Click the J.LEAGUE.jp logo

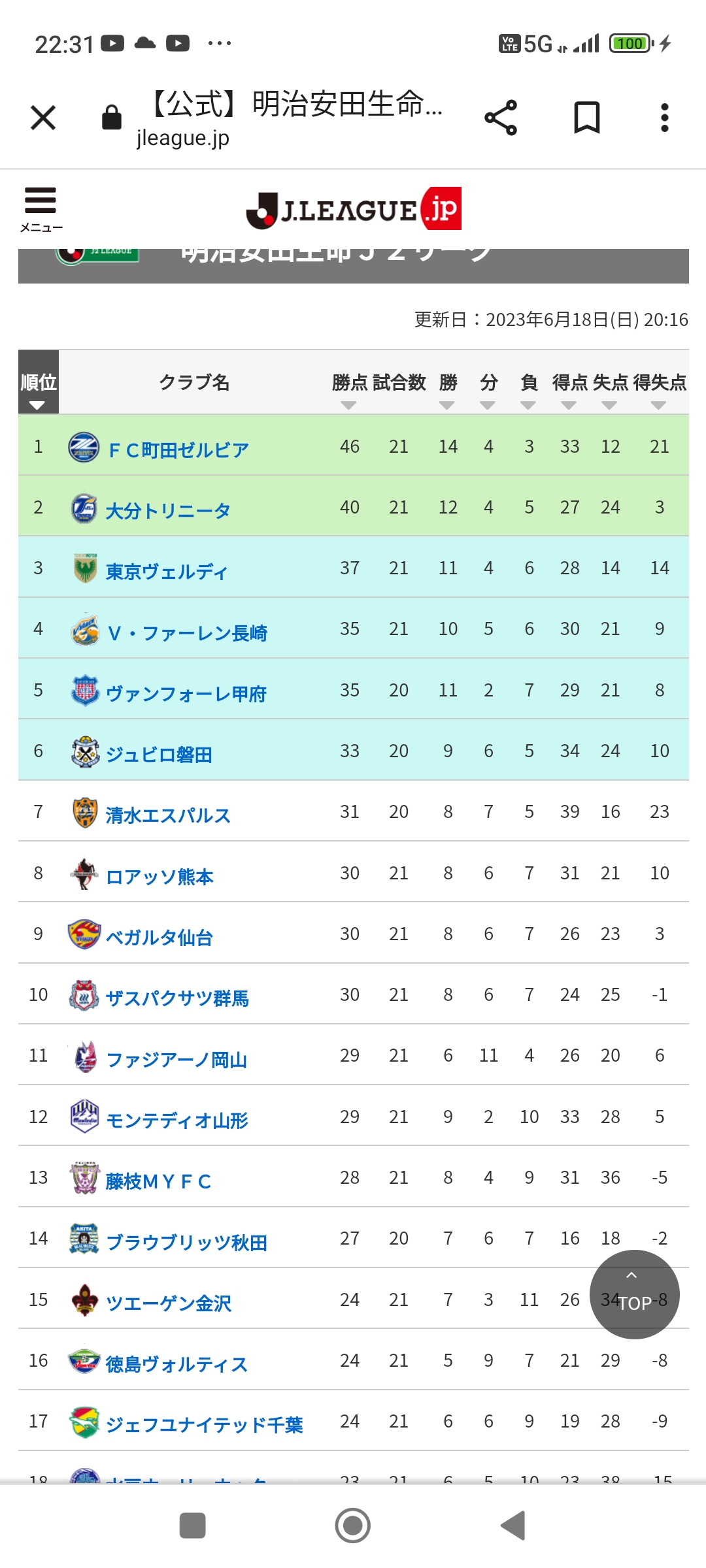[x=354, y=210]
